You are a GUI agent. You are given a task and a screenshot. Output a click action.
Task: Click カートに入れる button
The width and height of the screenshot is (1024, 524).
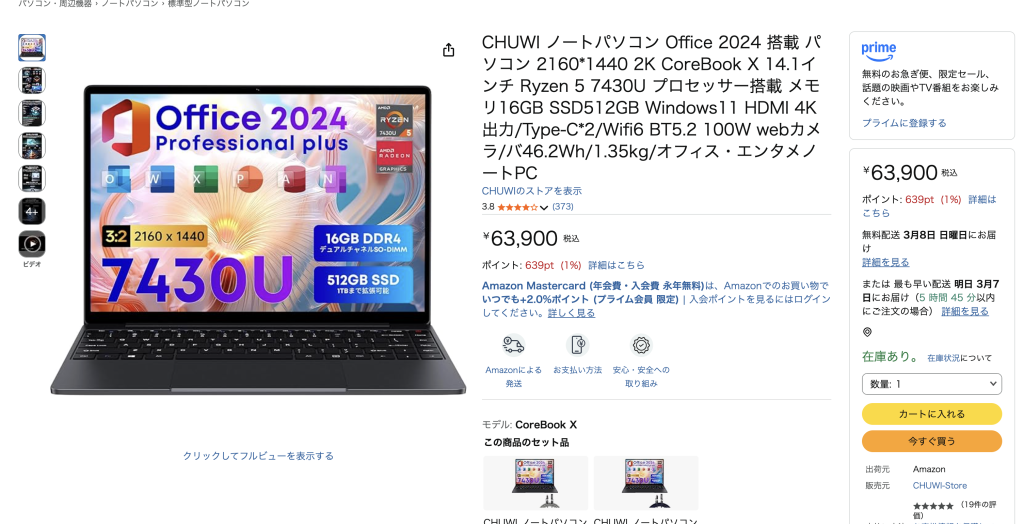point(932,414)
